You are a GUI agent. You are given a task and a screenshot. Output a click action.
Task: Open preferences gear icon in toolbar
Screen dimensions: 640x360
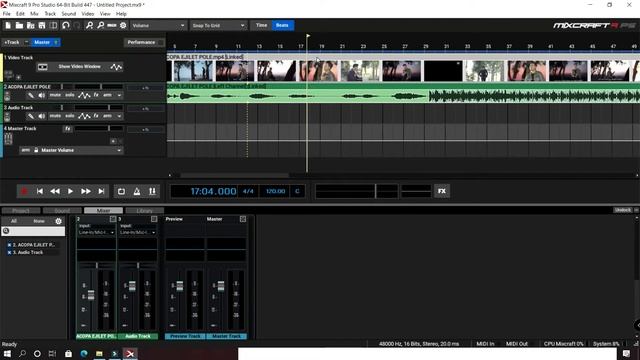[x=123, y=25]
